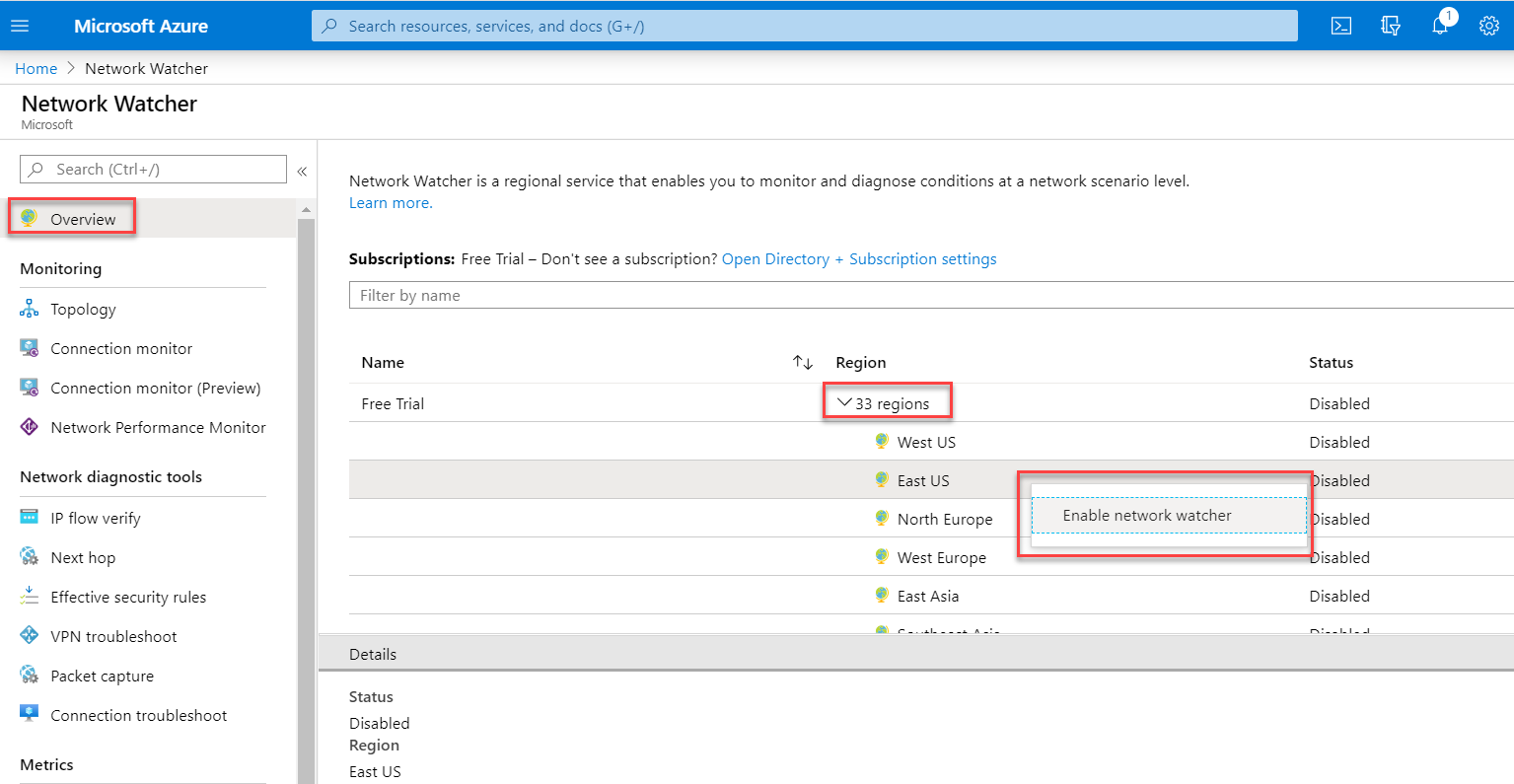
Task: Click the Region column header
Action: (860, 362)
